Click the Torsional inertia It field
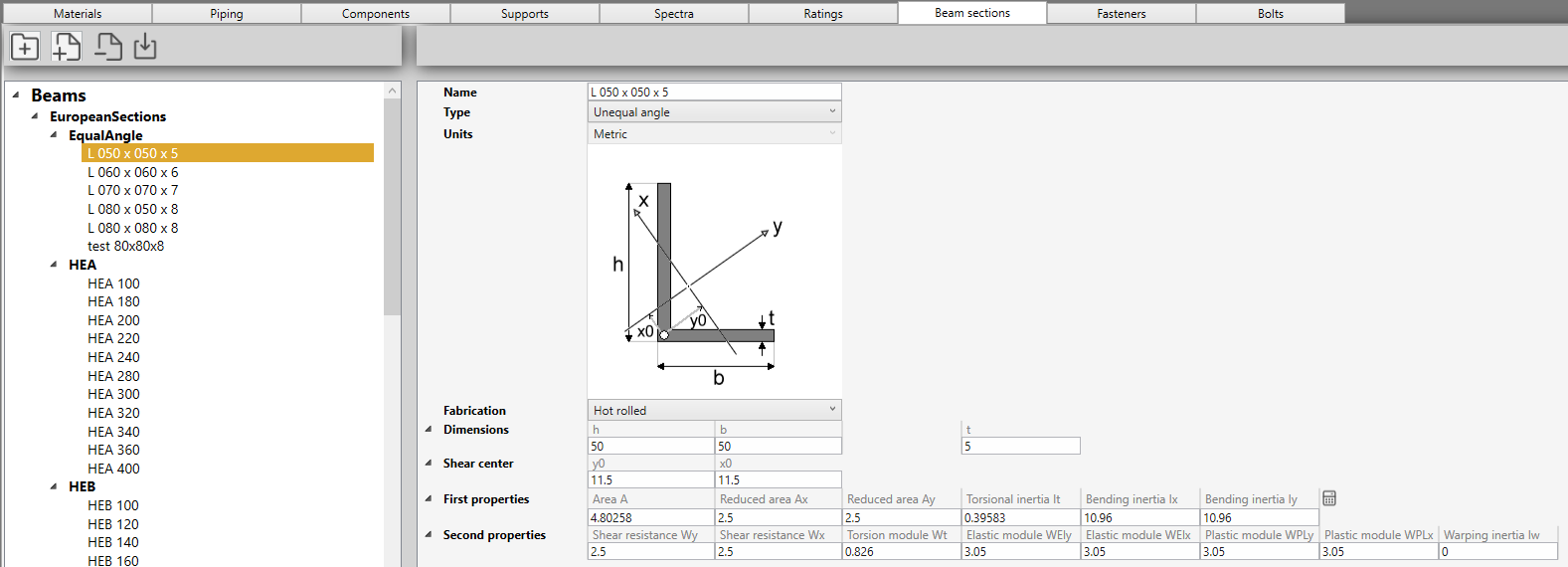This screenshot has height=567, width=1568. point(1021,517)
